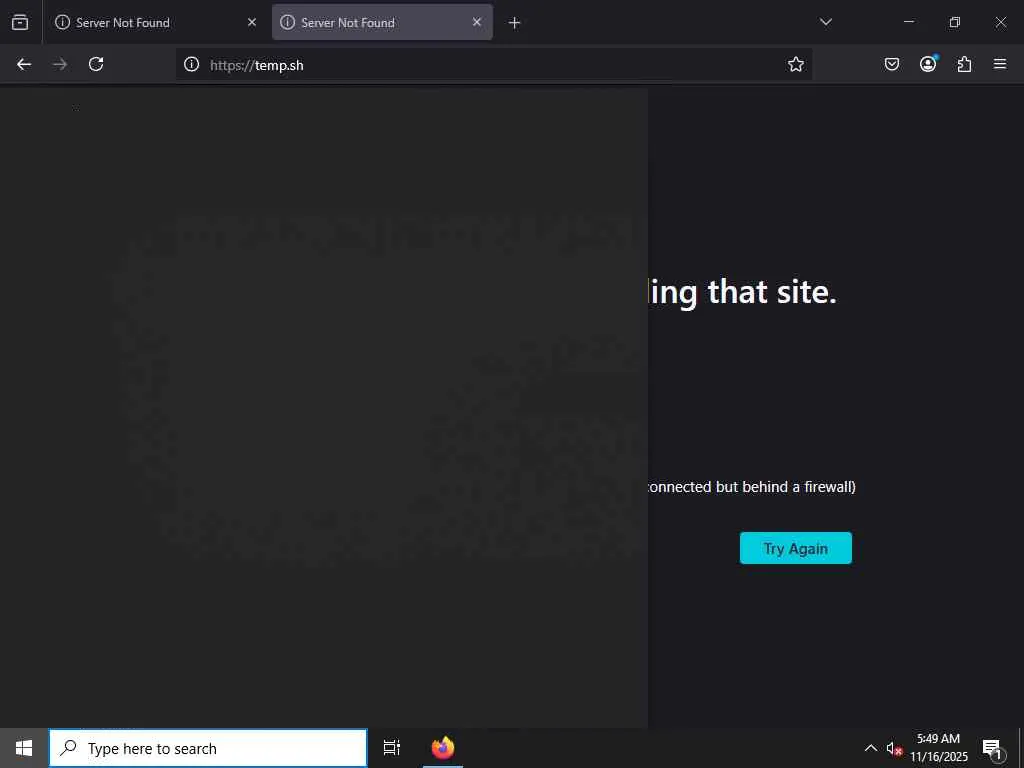Close the second Server Not Found tab
Image resolution: width=1024 pixels, height=768 pixels.
[x=477, y=22]
